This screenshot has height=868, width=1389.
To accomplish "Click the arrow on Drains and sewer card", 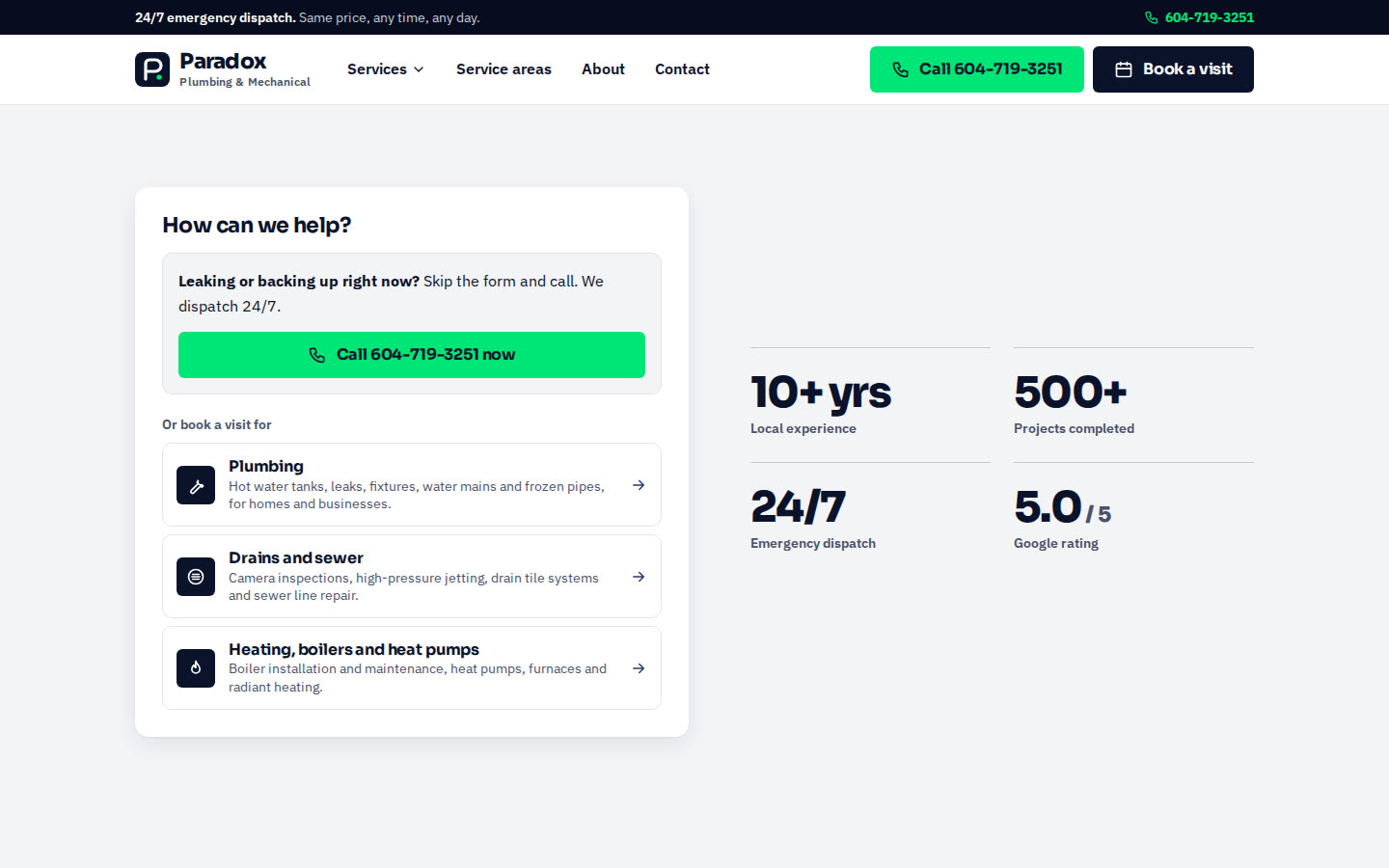I will (x=639, y=577).
